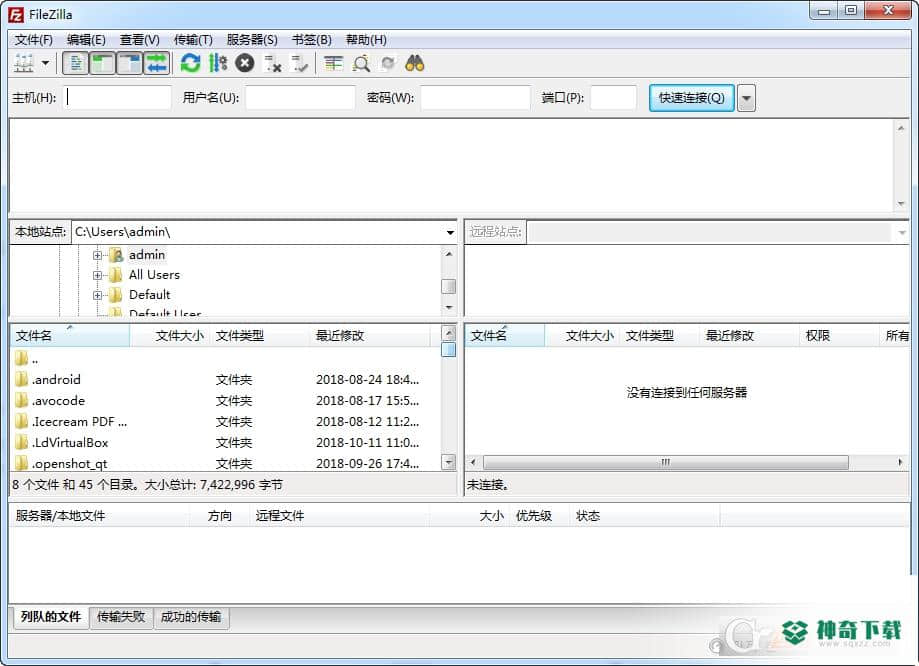Sort local files by 文件大小 column
Screen dimensions: 919x666
pos(170,335)
